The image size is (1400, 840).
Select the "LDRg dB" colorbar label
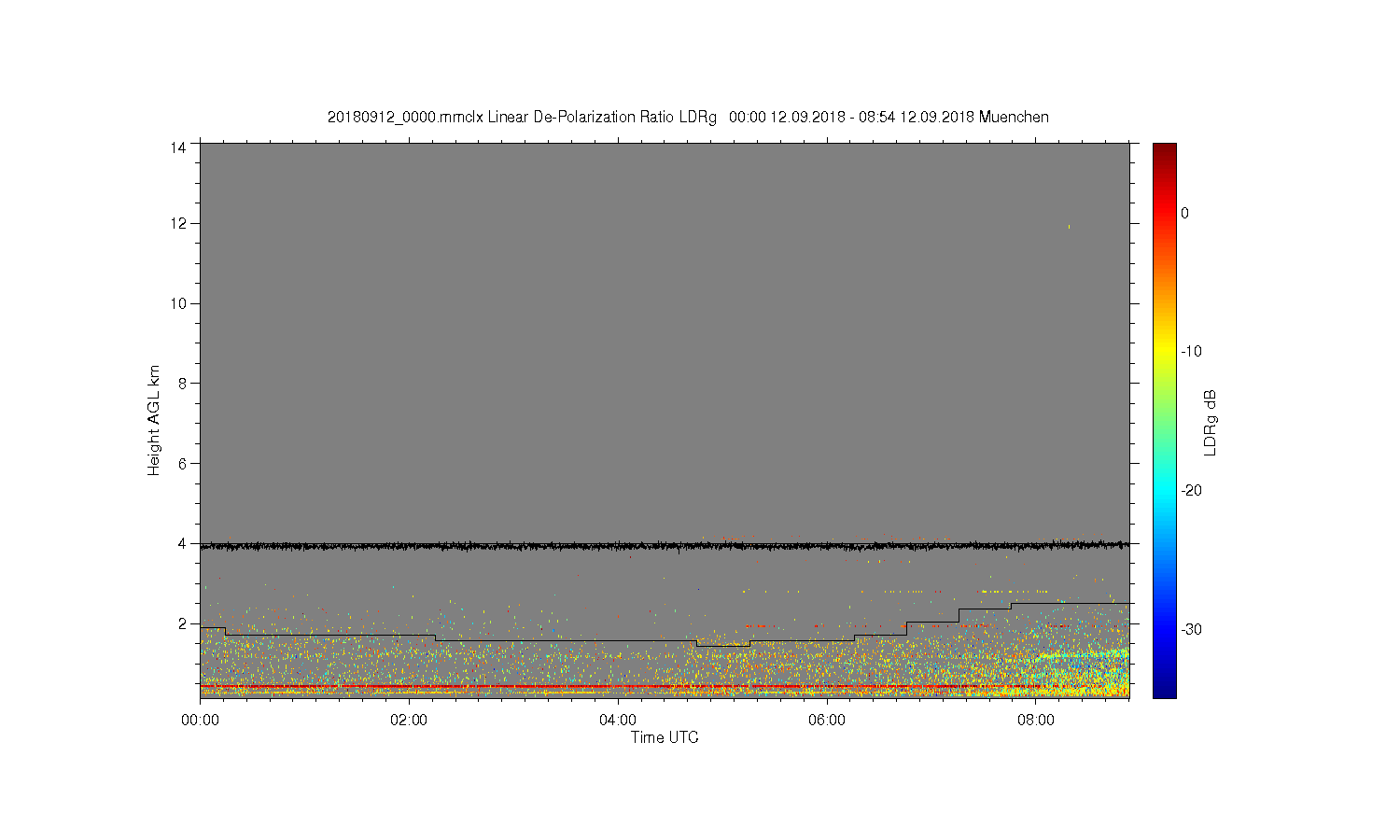(1211, 422)
